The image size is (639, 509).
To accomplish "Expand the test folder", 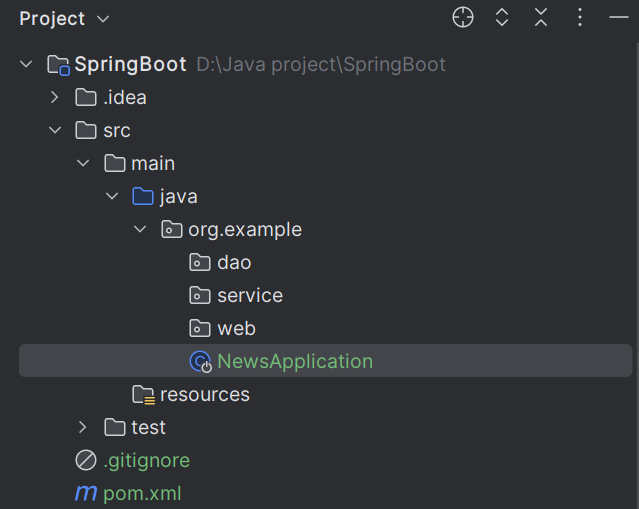I will click(83, 428).
